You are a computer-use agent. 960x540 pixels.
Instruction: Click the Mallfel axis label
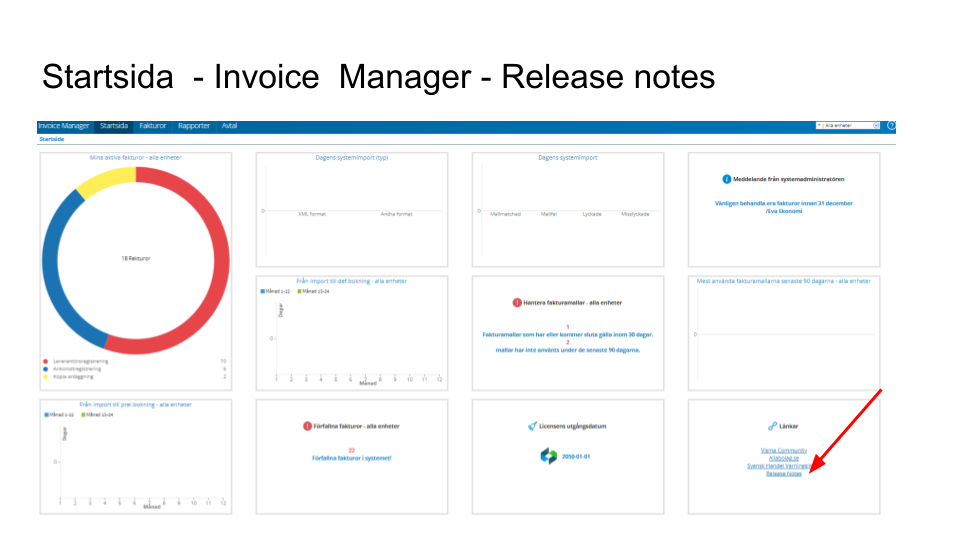click(x=549, y=214)
